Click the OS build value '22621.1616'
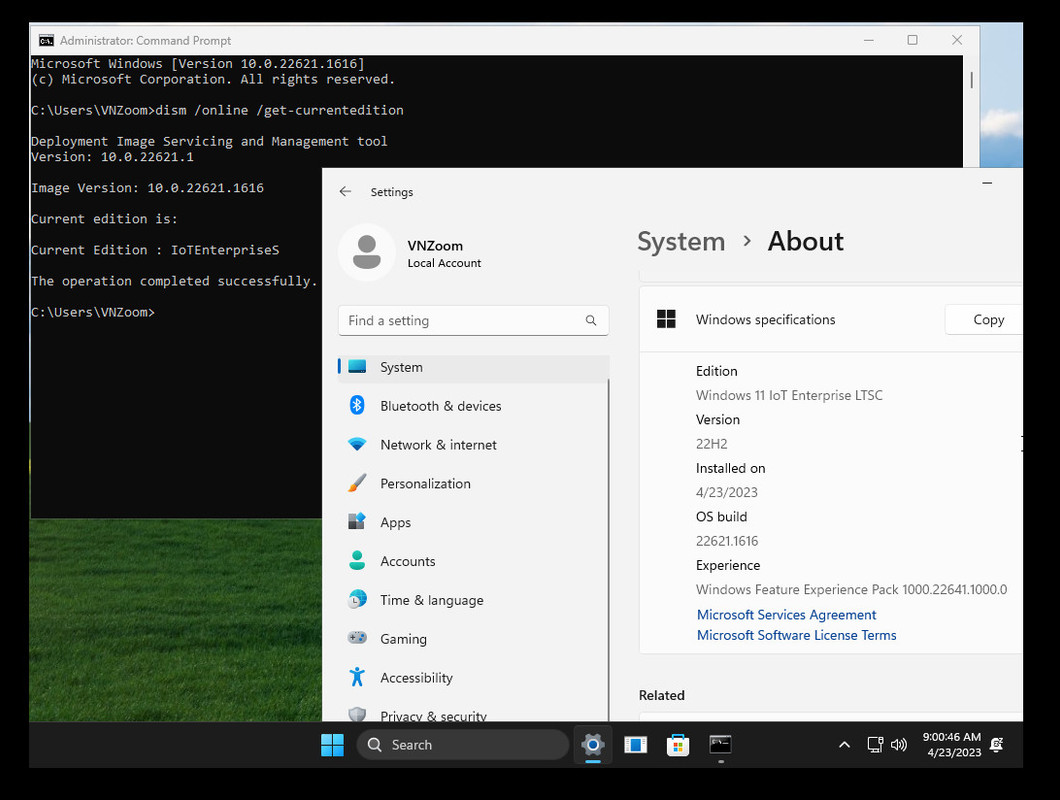Image resolution: width=1060 pixels, height=800 pixels. [727, 541]
